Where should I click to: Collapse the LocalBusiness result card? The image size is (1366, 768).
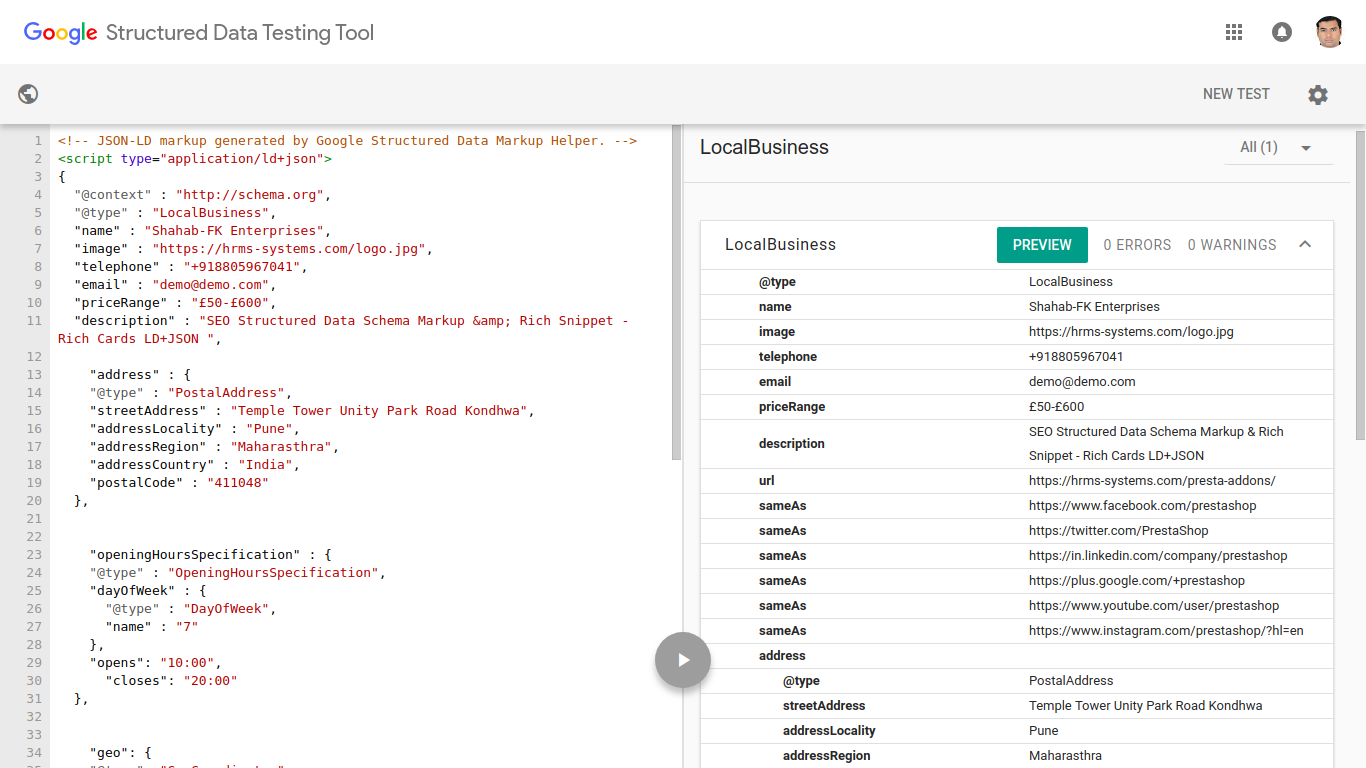1305,245
